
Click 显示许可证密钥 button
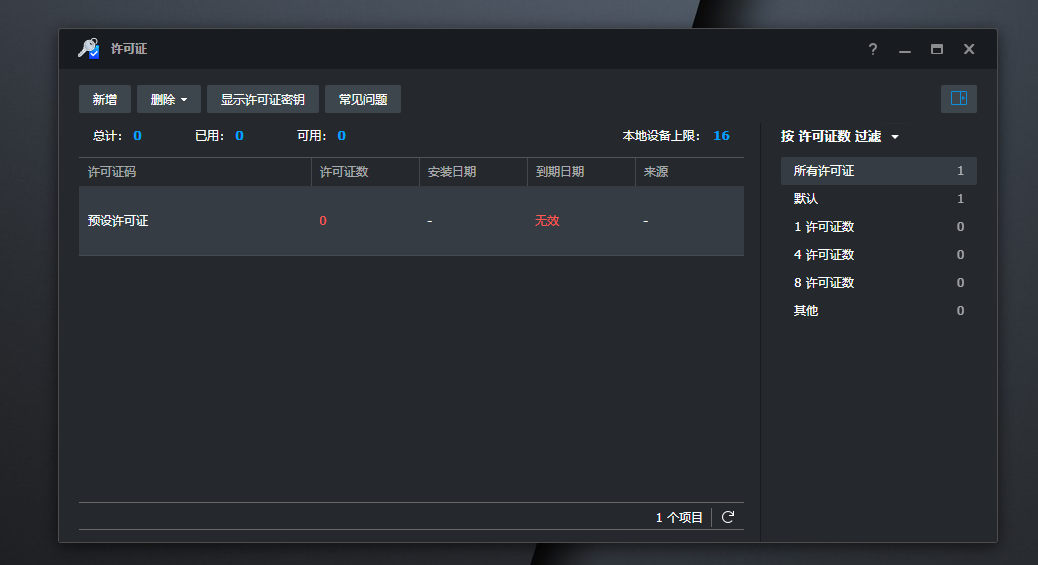pyautogui.click(x=263, y=99)
